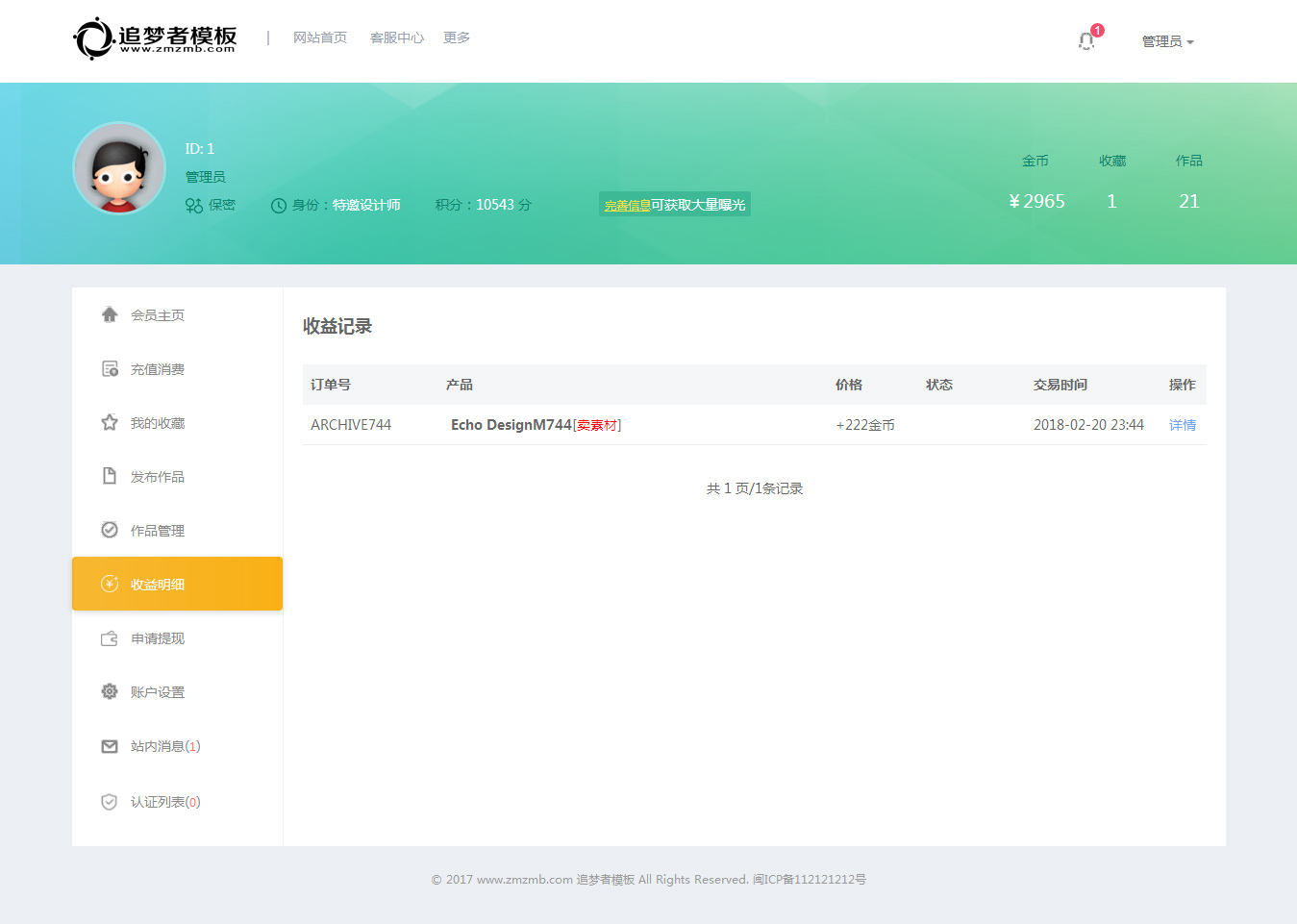1297x924 pixels.
Task: Click the document icon for 发布作品
Action: pos(110,476)
